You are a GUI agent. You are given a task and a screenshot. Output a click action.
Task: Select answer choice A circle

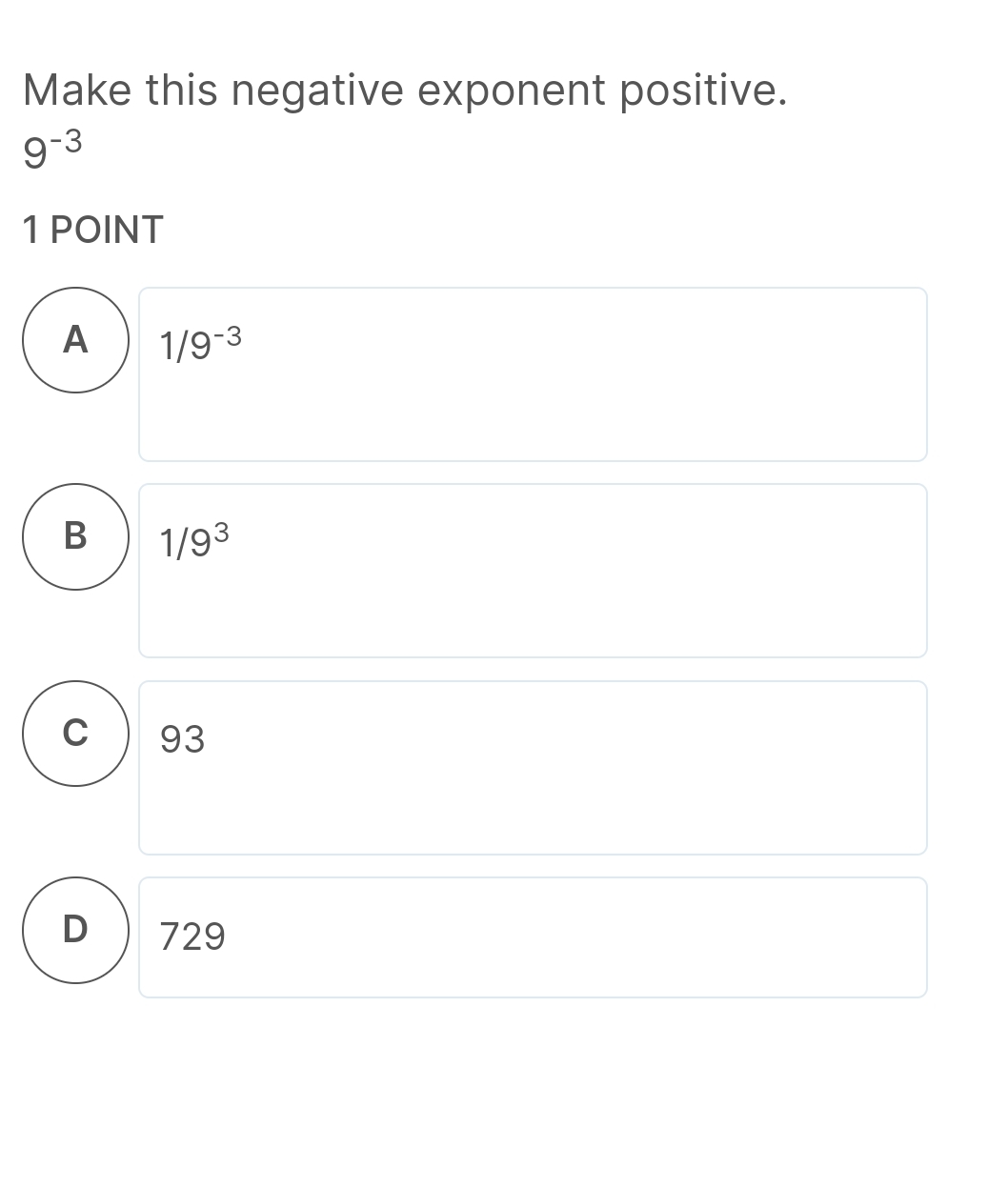[75, 341]
